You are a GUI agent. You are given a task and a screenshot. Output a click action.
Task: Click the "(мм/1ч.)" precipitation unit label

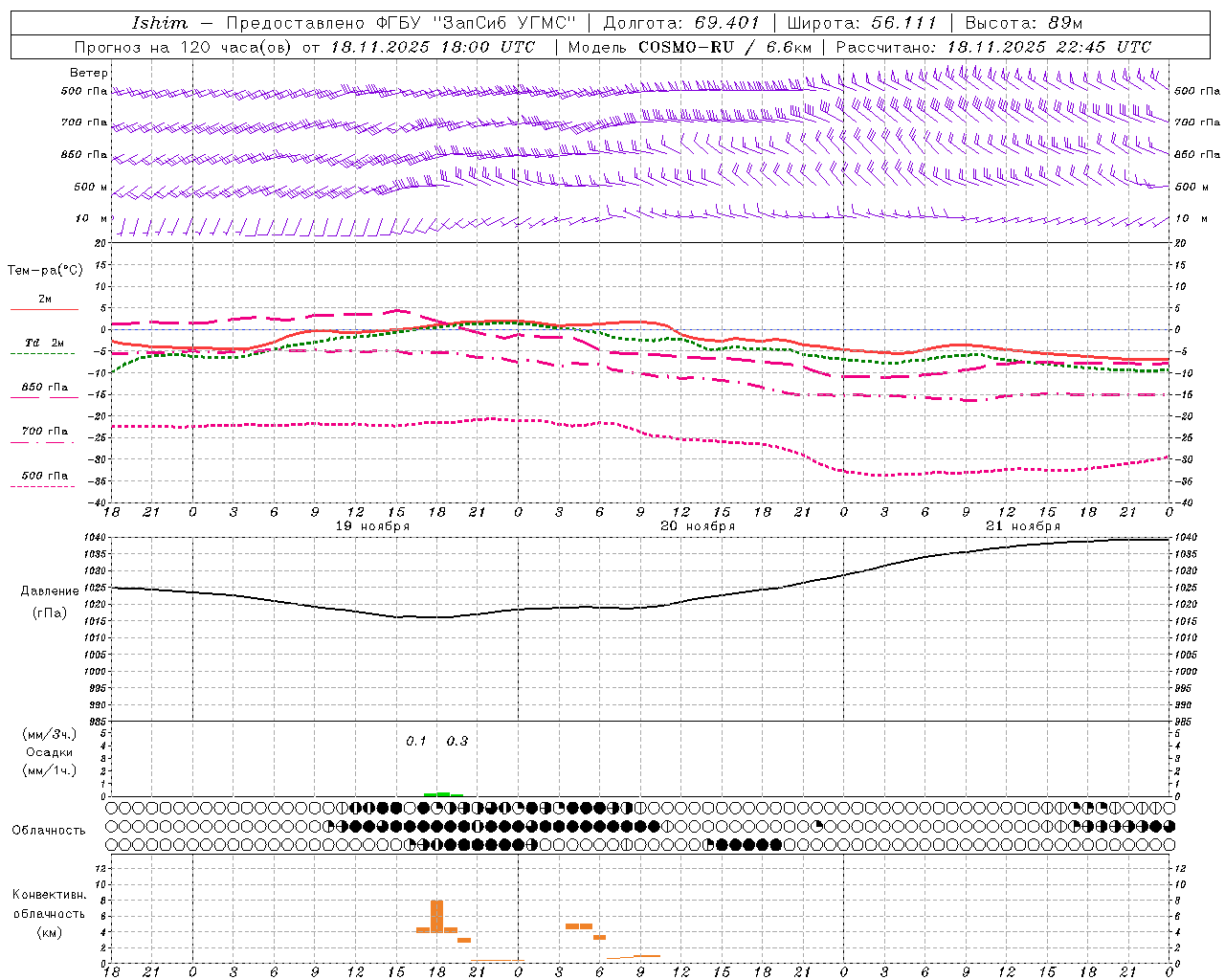click(50, 770)
